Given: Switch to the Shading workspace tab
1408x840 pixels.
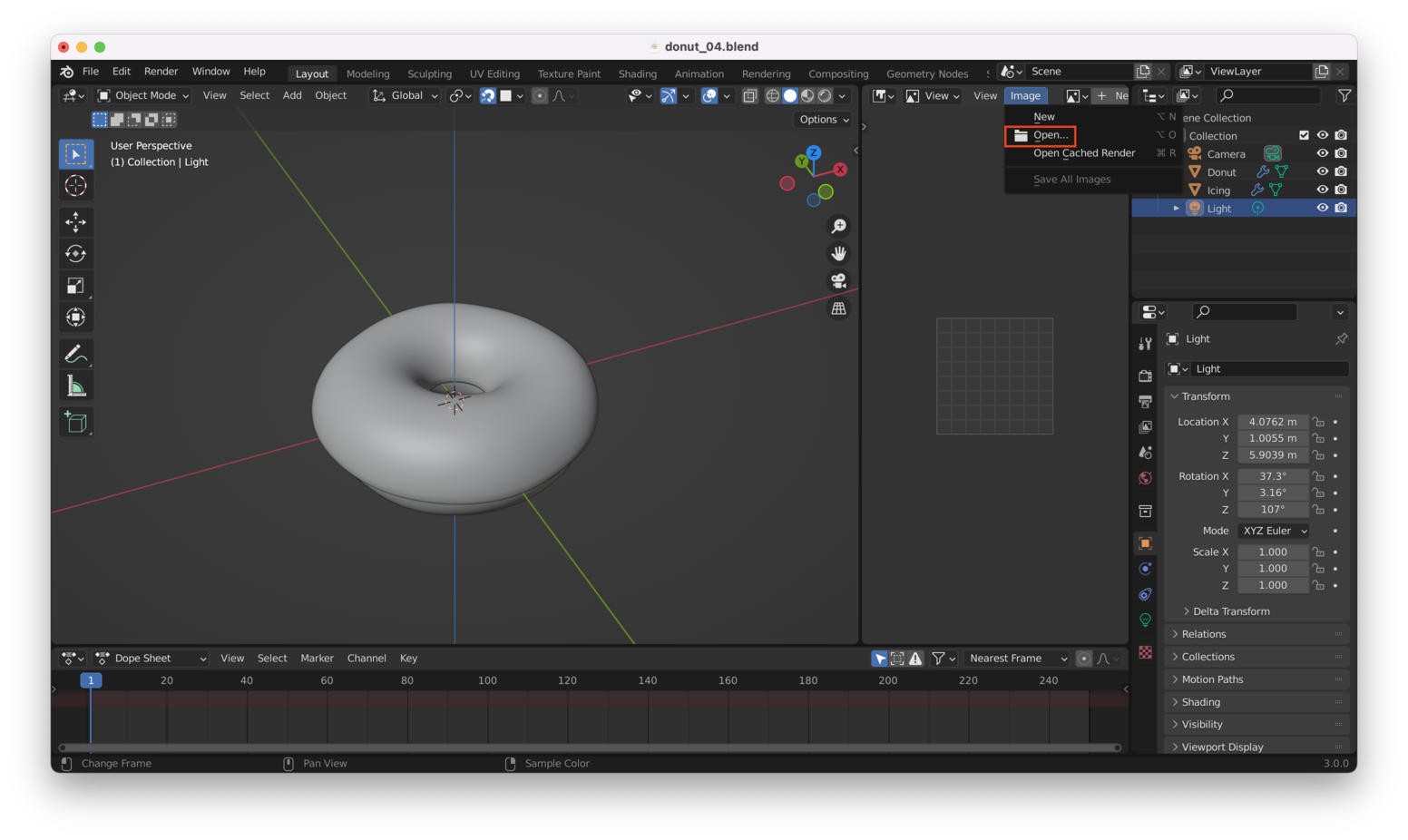Looking at the screenshot, I should tap(637, 73).
